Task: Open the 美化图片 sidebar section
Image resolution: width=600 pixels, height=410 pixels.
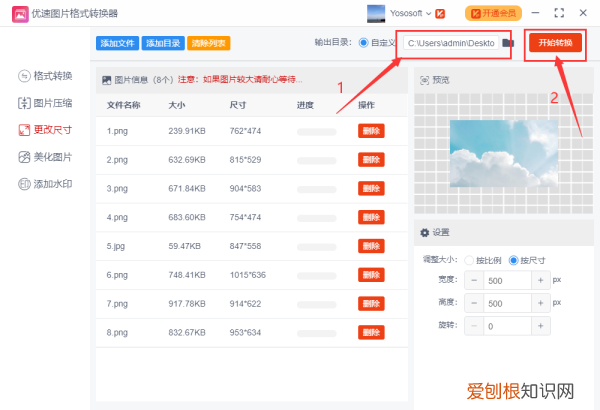Action: coord(45,157)
